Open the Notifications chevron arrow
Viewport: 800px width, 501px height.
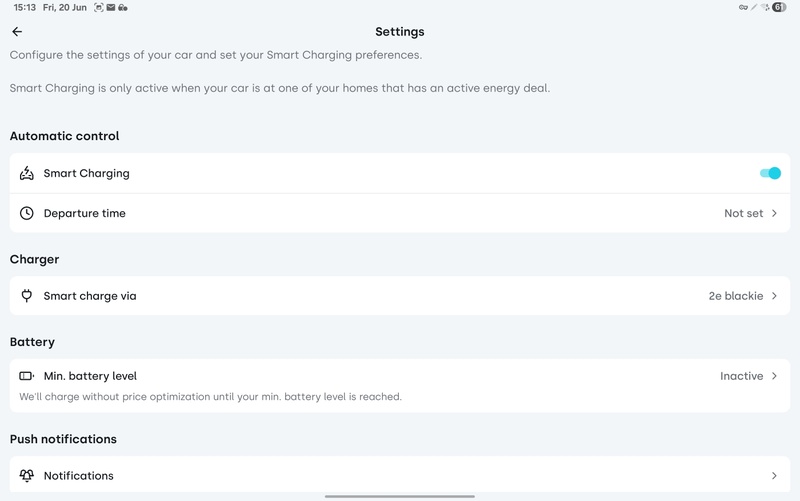point(775,476)
